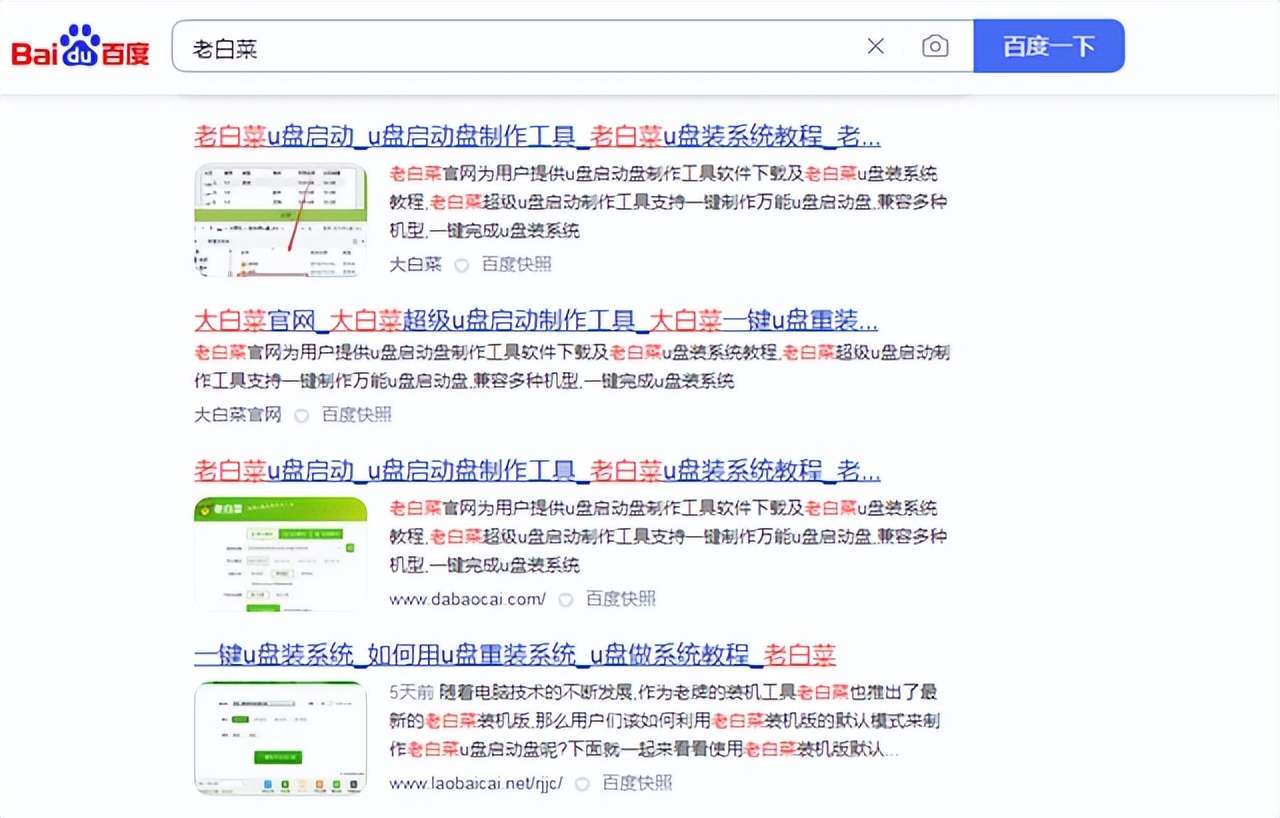This screenshot has width=1280, height=818.
Task: Clear the search box using the X icon
Action: [875, 46]
